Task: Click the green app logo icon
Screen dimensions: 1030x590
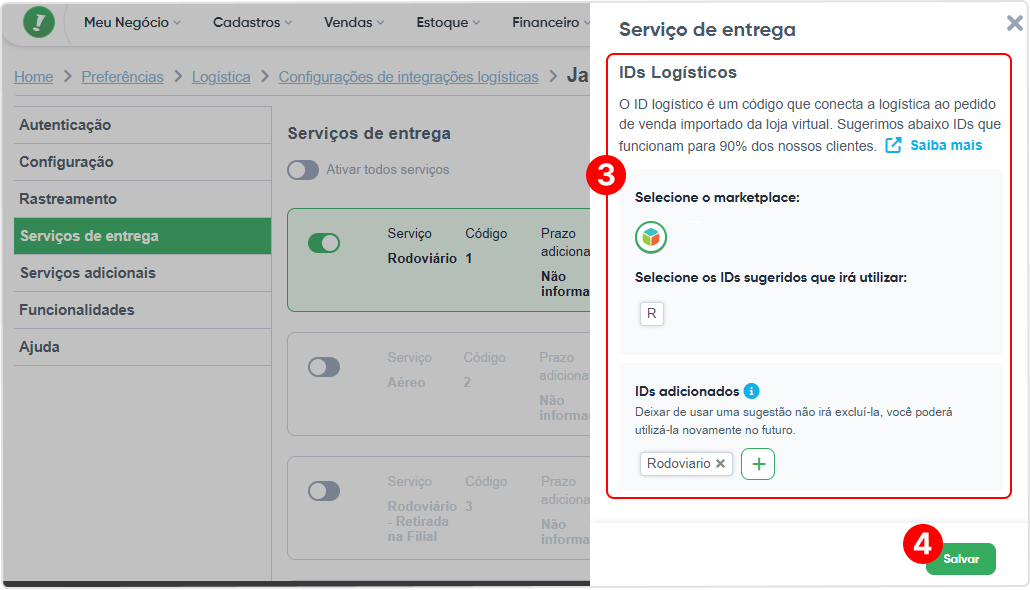Action: (x=39, y=22)
